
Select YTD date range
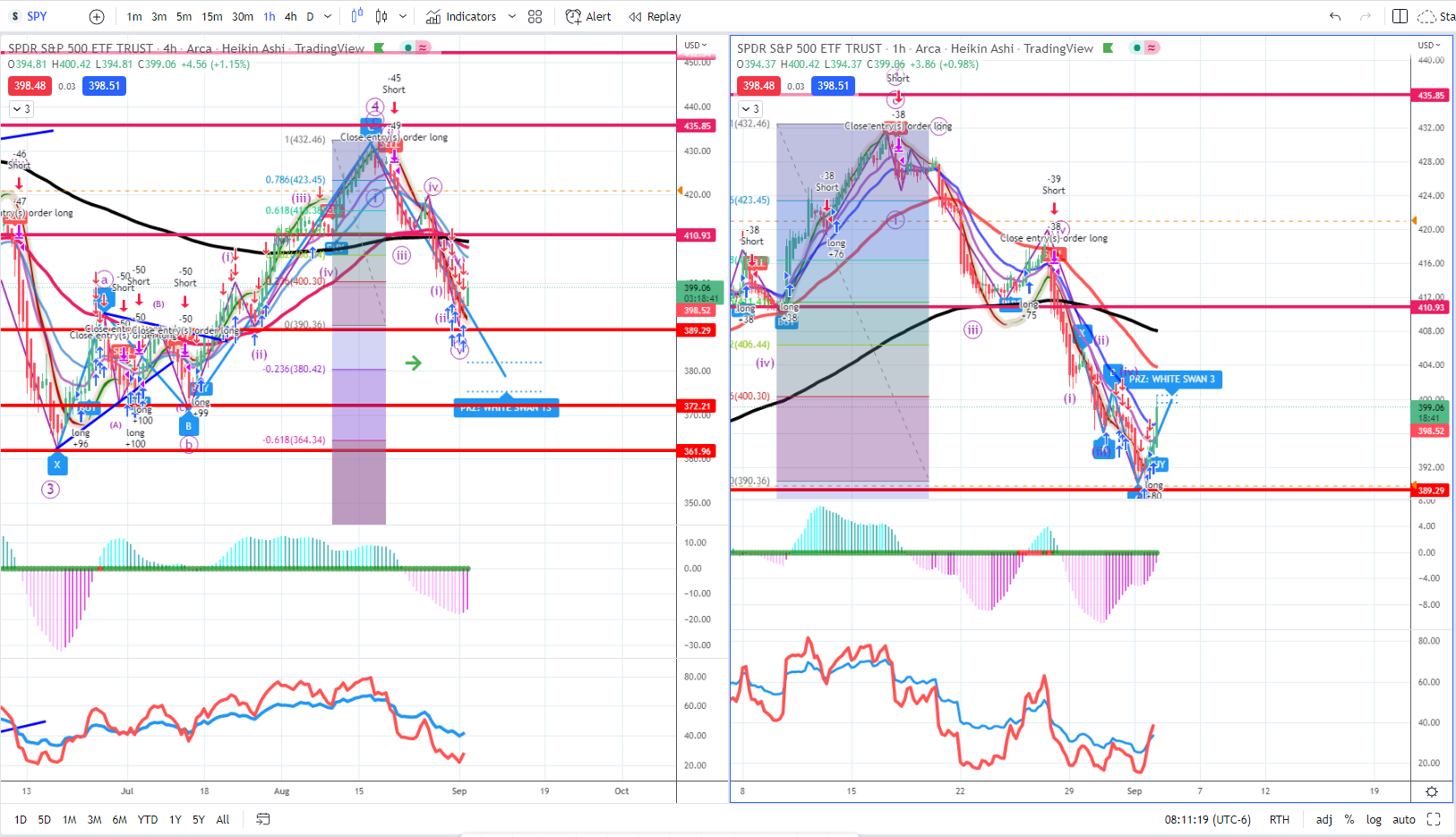tap(148, 819)
